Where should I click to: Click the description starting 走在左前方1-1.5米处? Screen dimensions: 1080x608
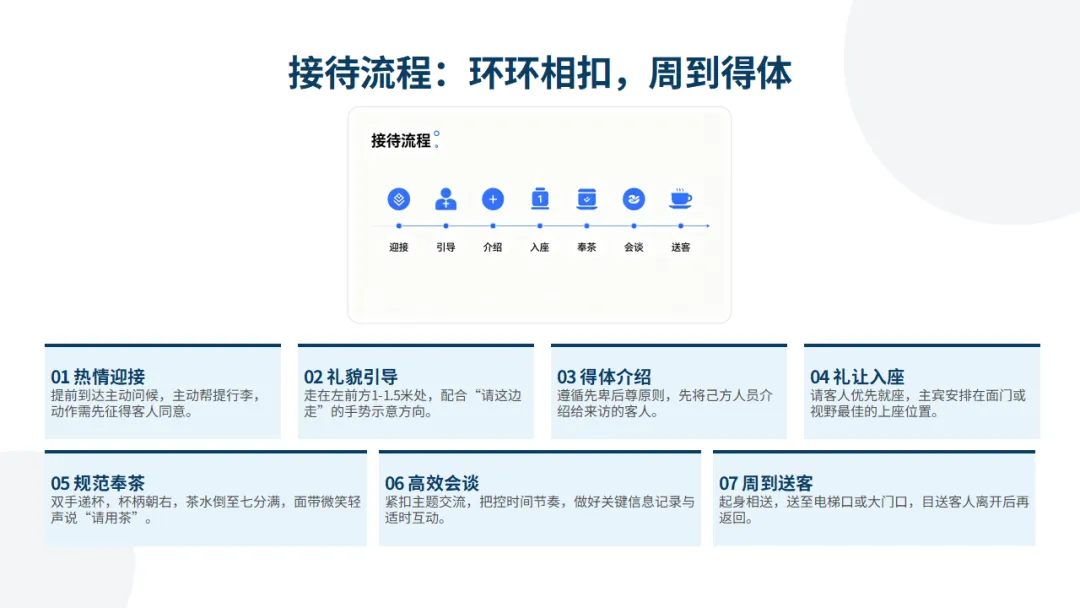point(413,403)
